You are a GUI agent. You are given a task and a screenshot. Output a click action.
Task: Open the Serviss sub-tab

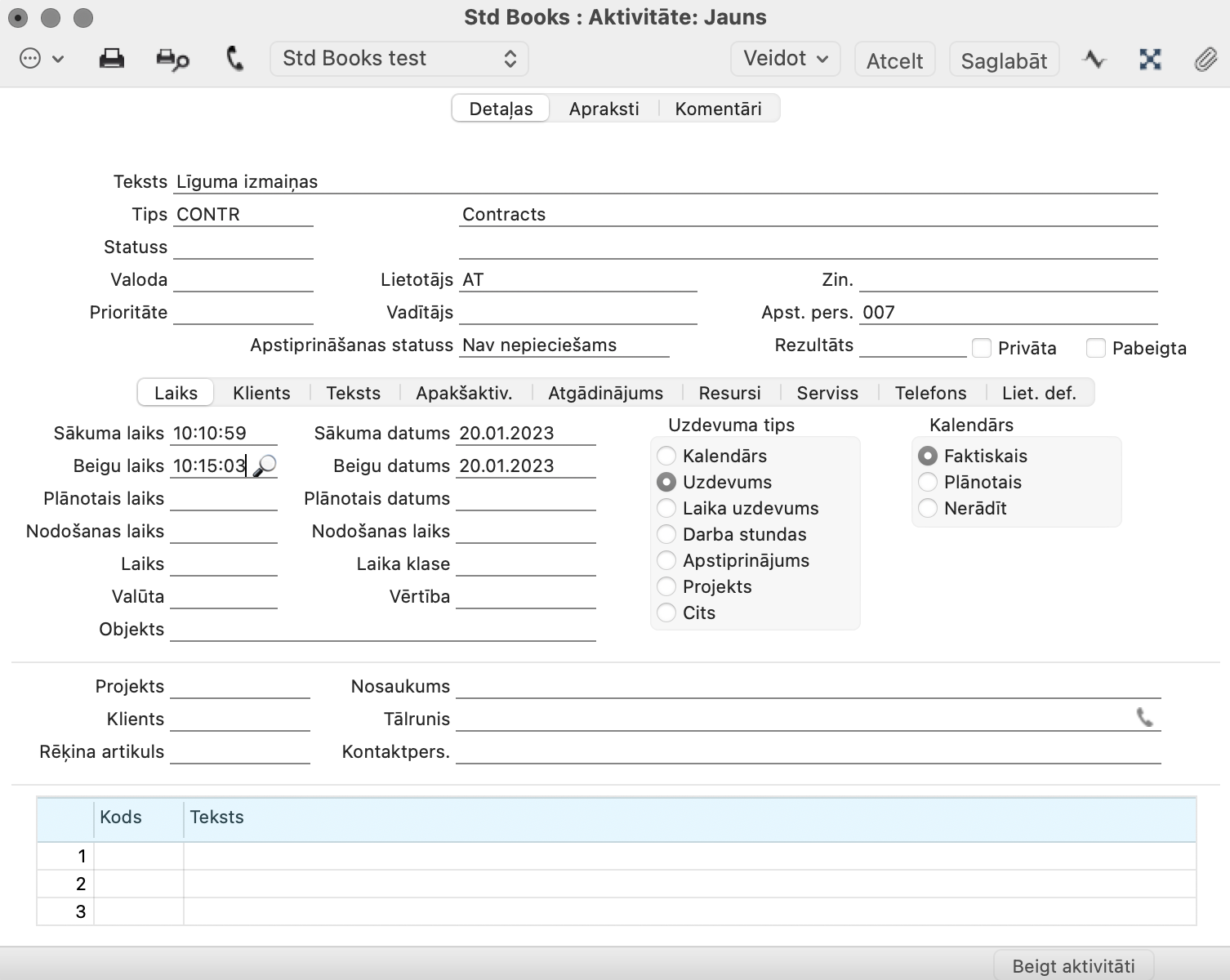[828, 393]
